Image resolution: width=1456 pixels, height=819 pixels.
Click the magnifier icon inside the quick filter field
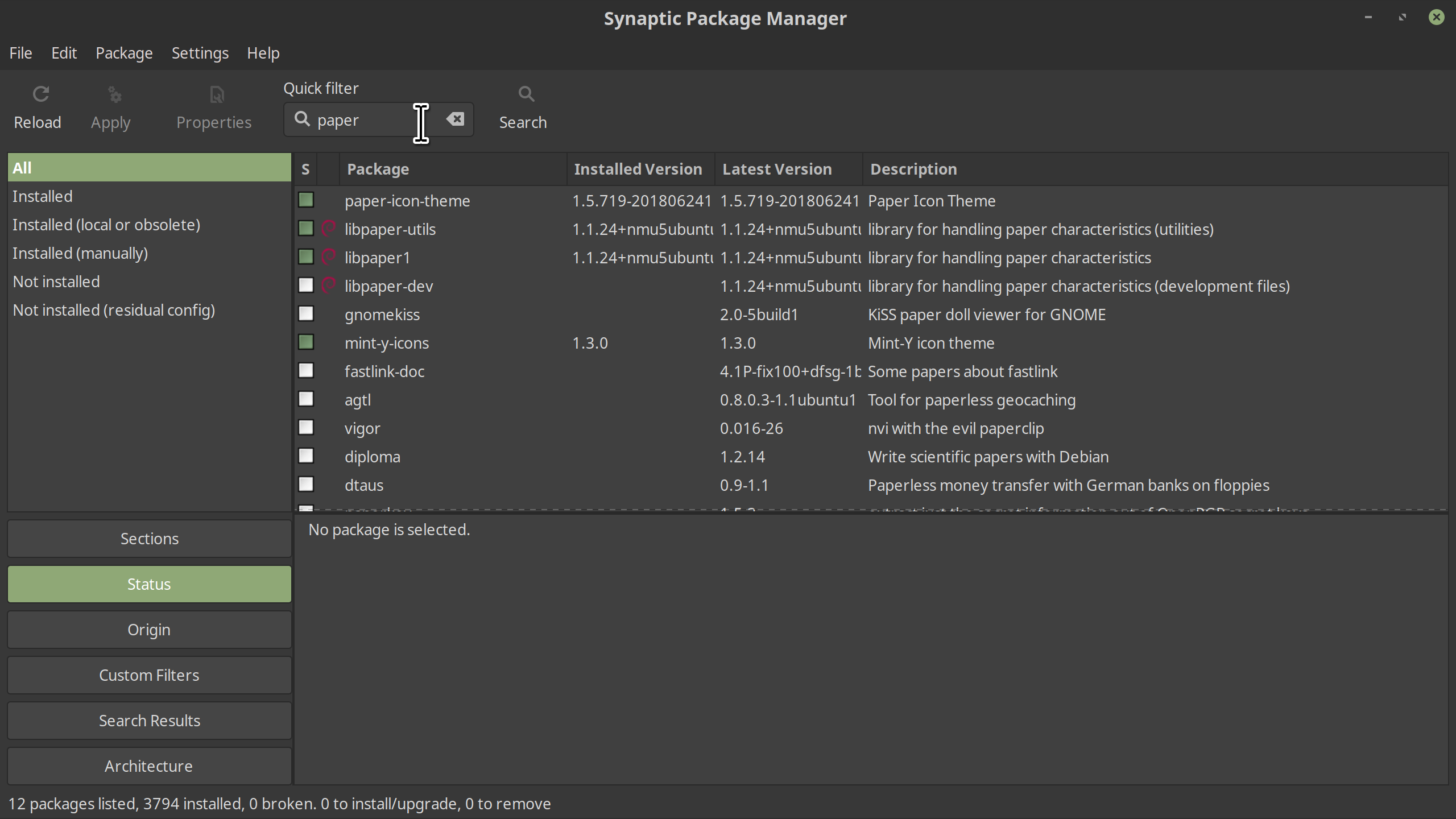302,119
